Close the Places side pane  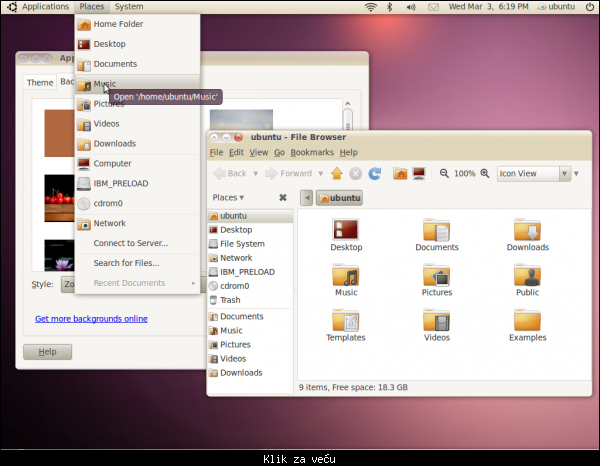pos(283,197)
